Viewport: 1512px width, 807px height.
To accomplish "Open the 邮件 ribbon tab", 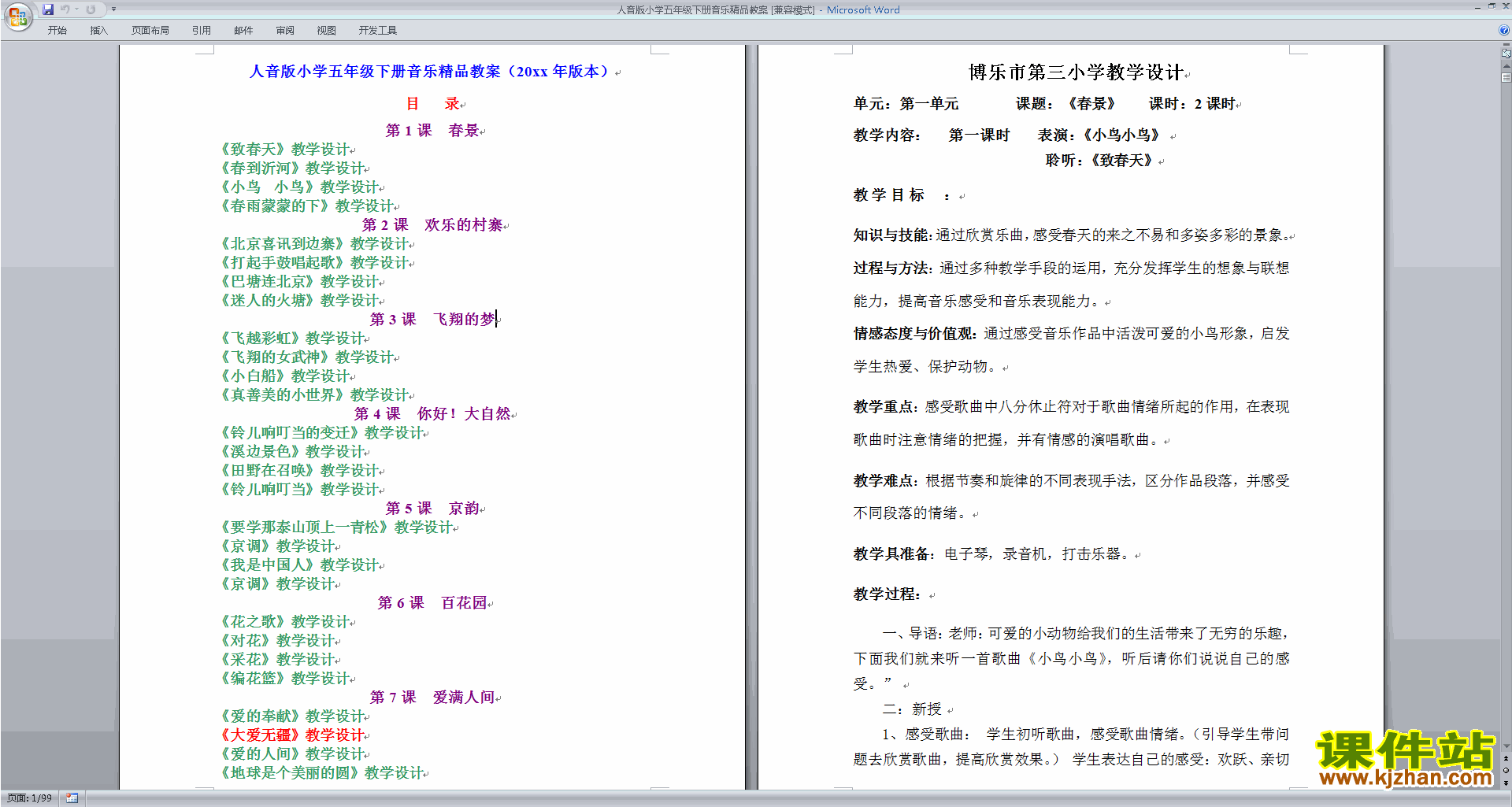I will pos(243,31).
